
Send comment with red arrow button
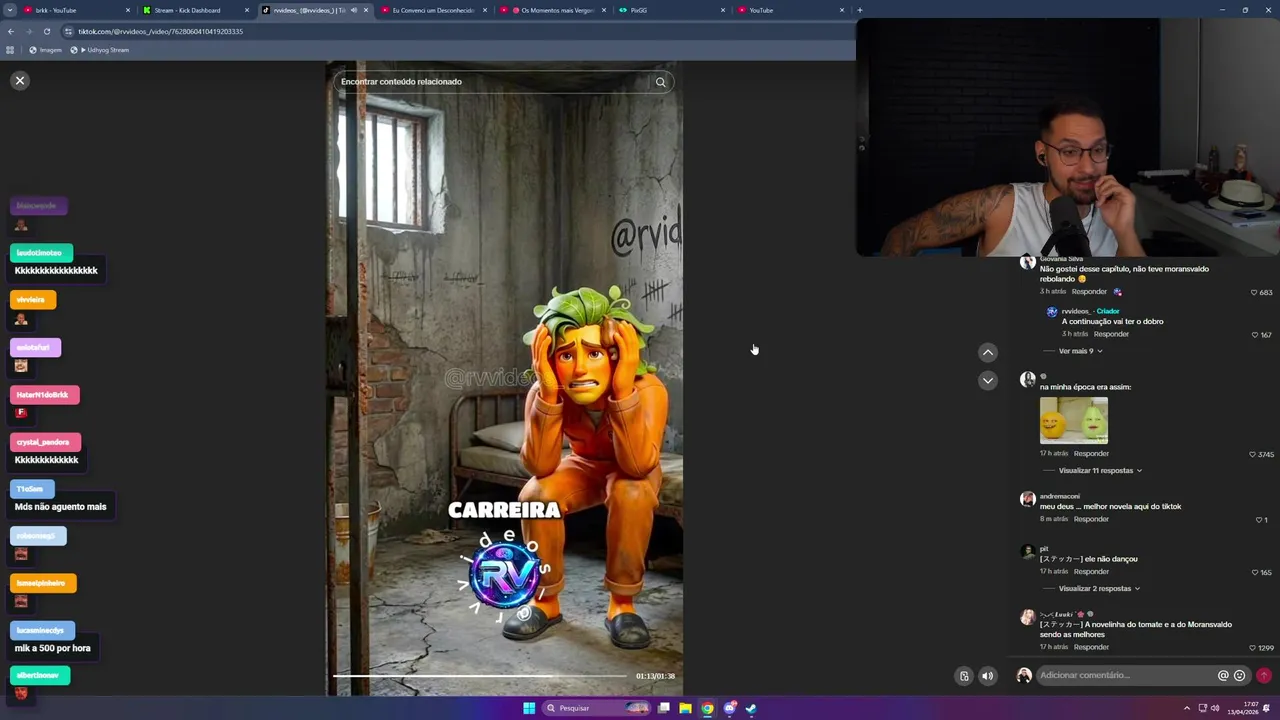1264,675
